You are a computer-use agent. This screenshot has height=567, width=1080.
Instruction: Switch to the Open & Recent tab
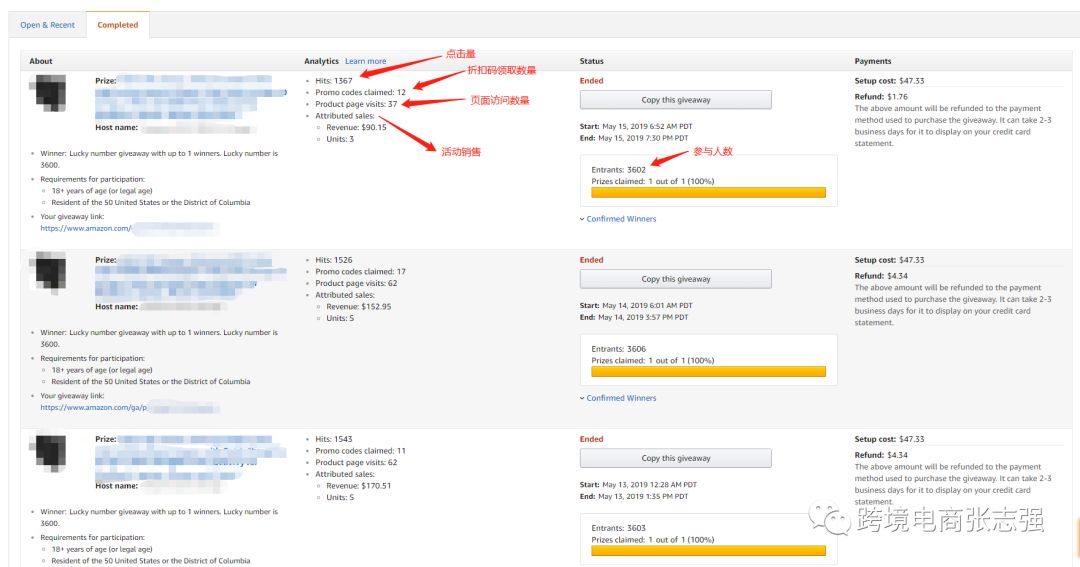pos(48,25)
